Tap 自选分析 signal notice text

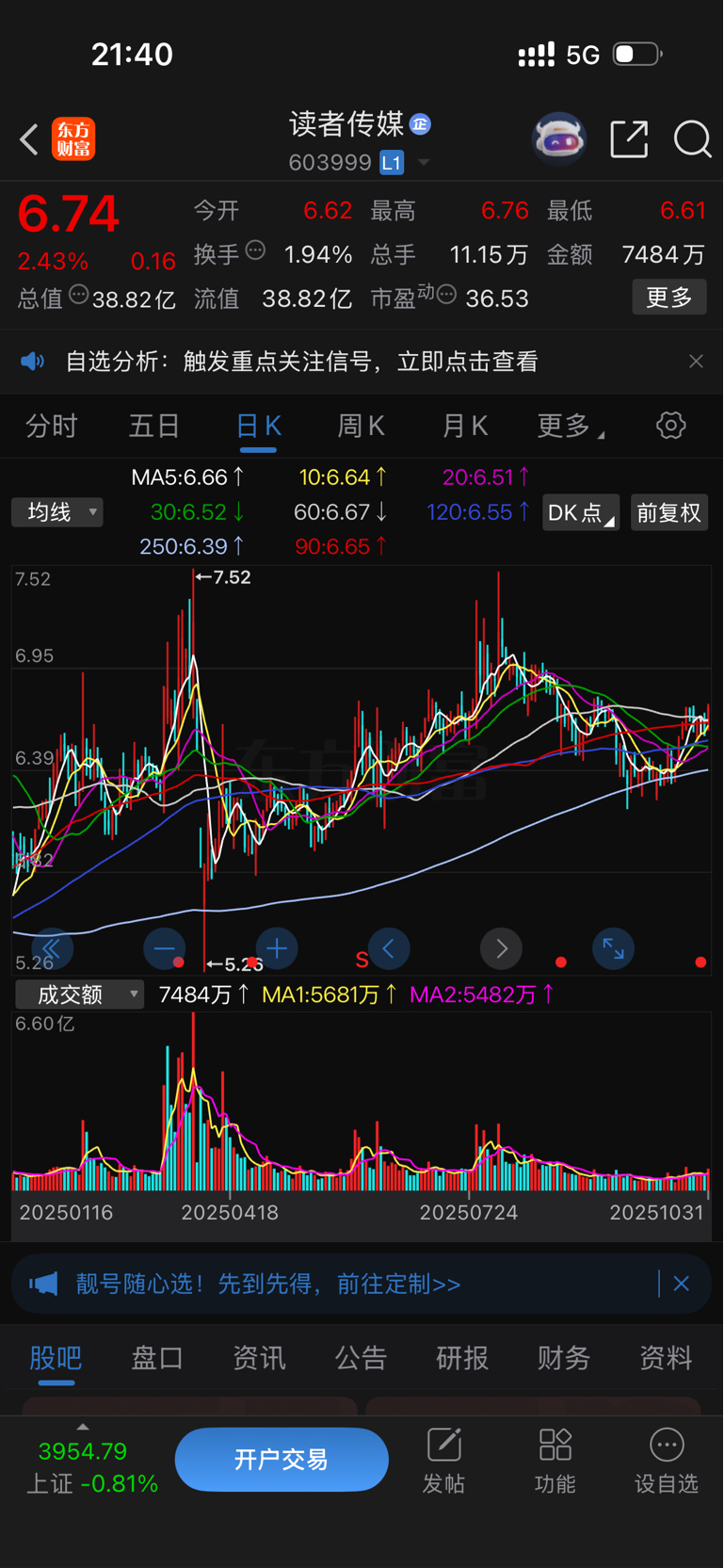(301, 362)
